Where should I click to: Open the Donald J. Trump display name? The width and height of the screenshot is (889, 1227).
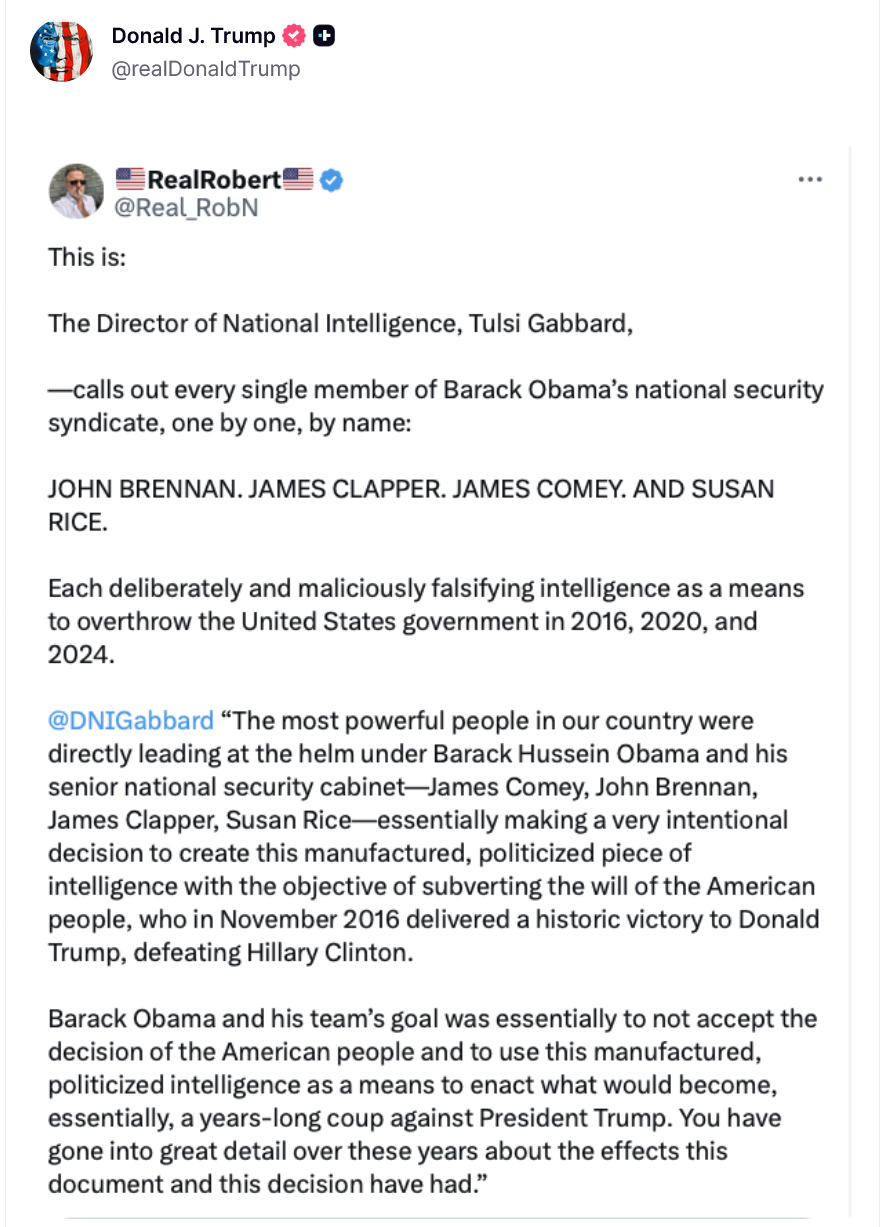point(193,36)
